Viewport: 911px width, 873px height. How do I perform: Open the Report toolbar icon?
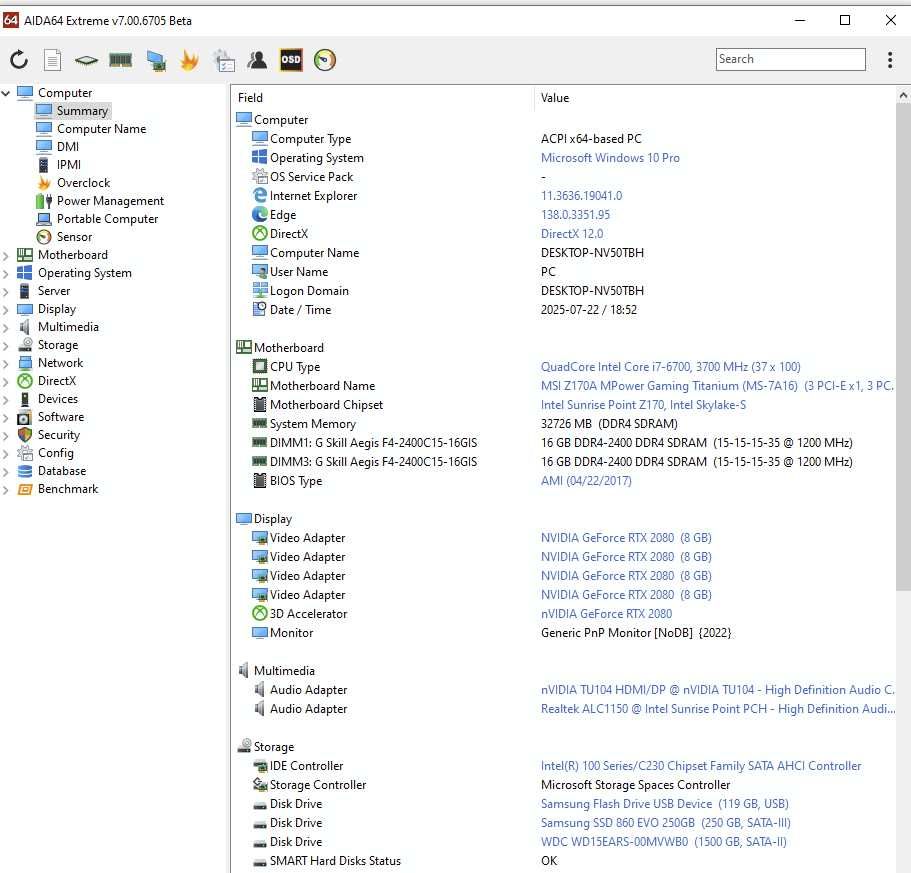52,59
